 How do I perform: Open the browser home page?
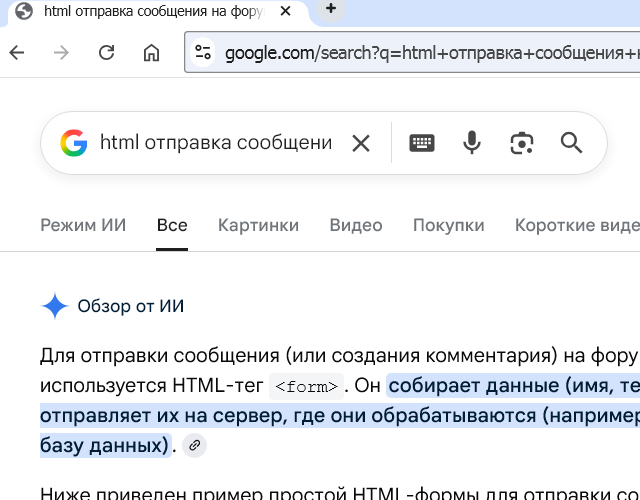pos(151,53)
